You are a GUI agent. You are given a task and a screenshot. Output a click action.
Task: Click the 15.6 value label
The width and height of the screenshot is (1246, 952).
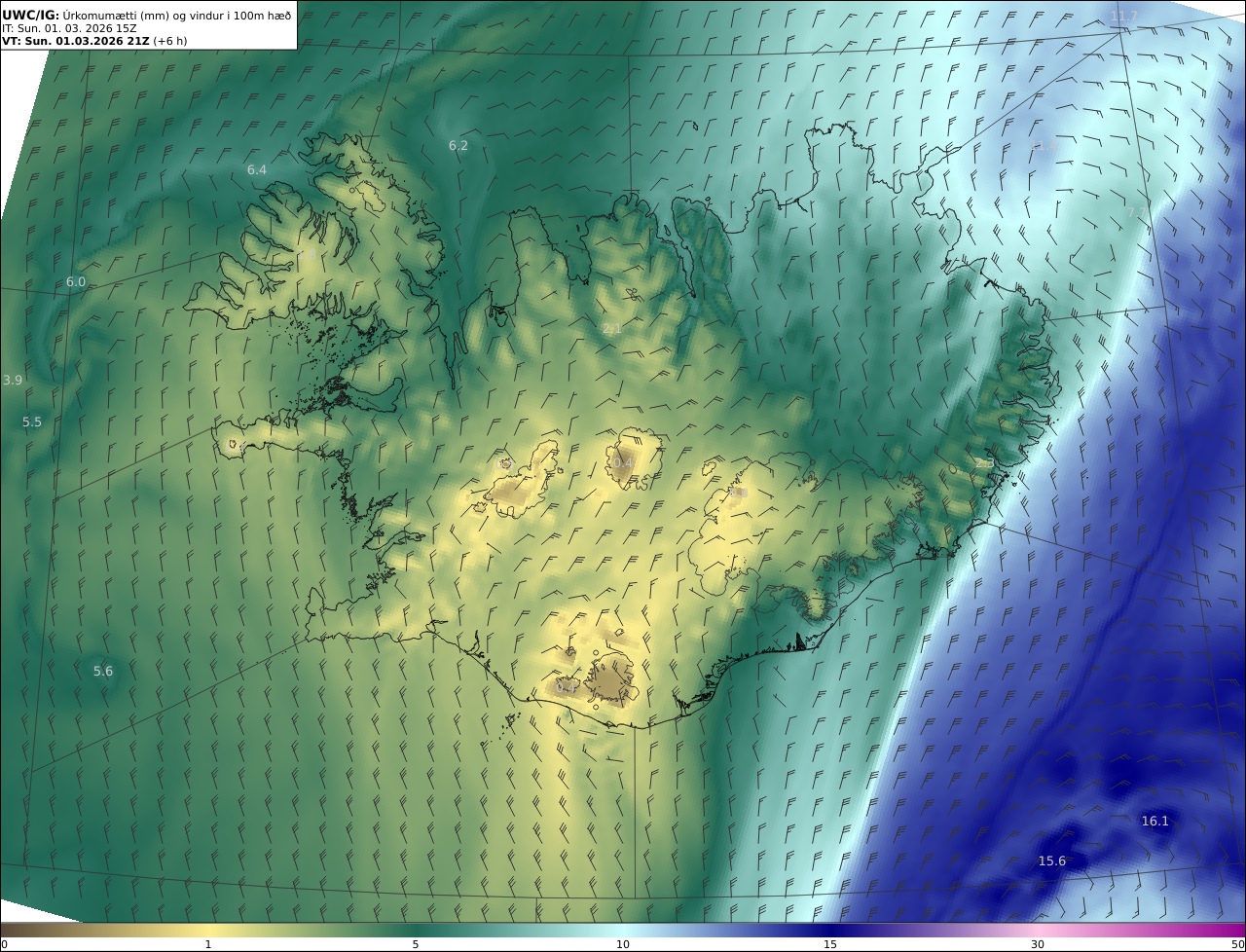click(x=1052, y=860)
